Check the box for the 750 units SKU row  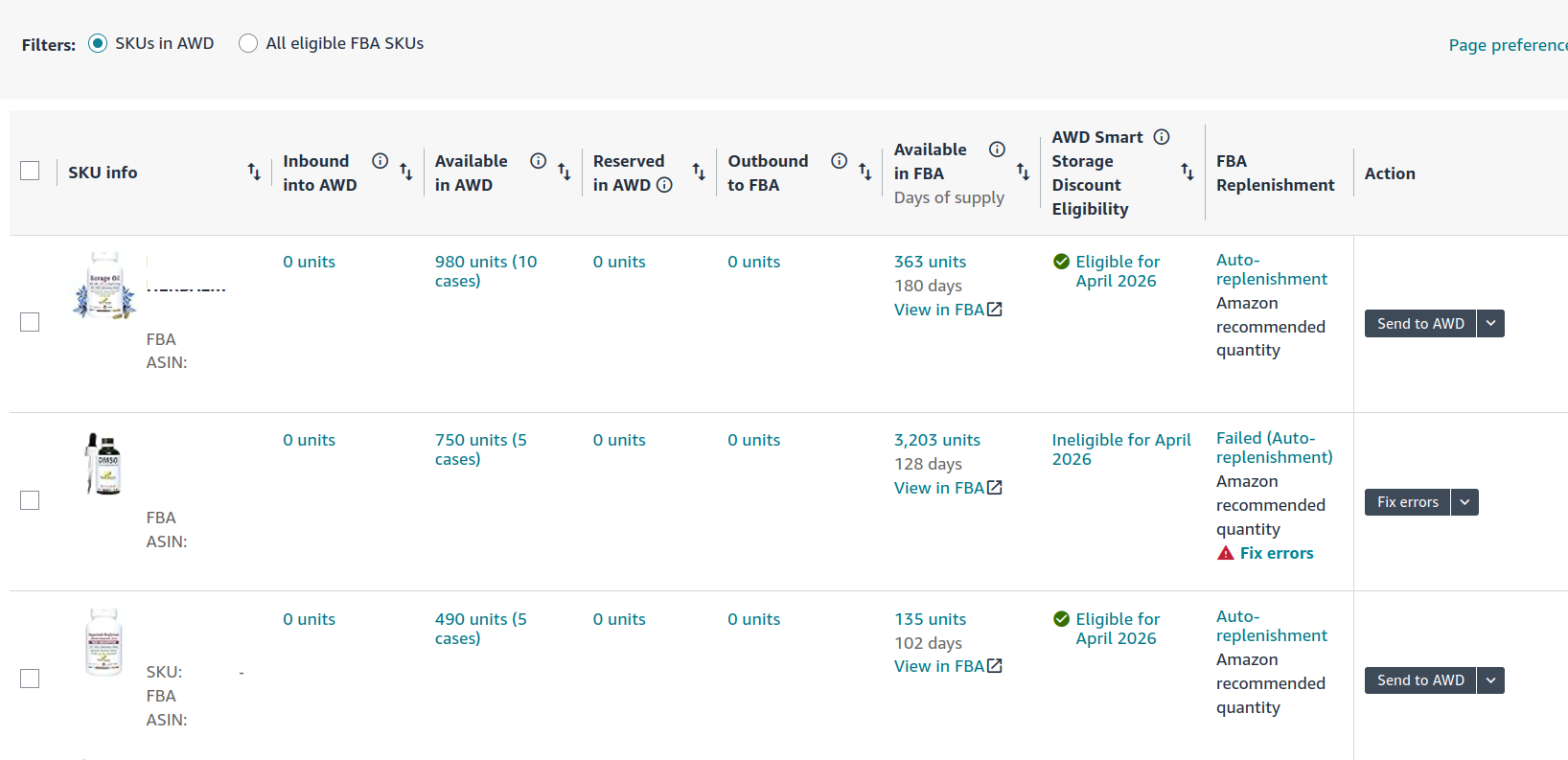coord(30,500)
